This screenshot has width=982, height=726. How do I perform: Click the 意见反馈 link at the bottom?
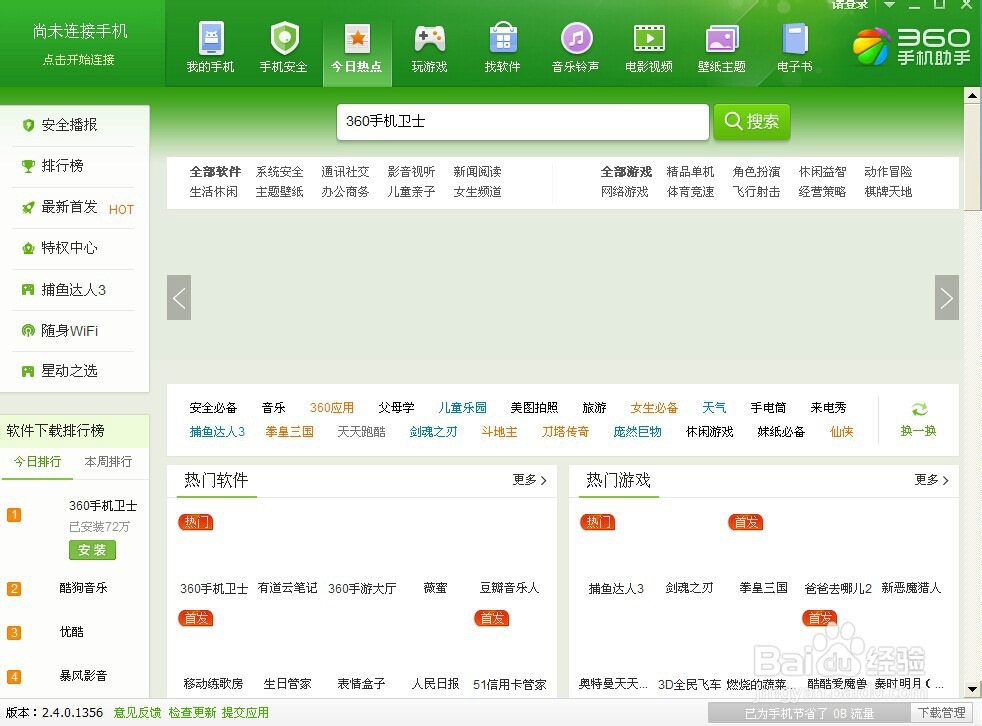(137, 712)
